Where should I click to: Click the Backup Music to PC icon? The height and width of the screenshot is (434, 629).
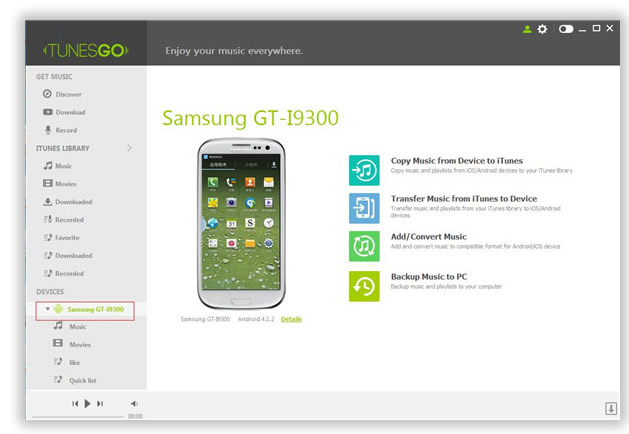(x=364, y=285)
